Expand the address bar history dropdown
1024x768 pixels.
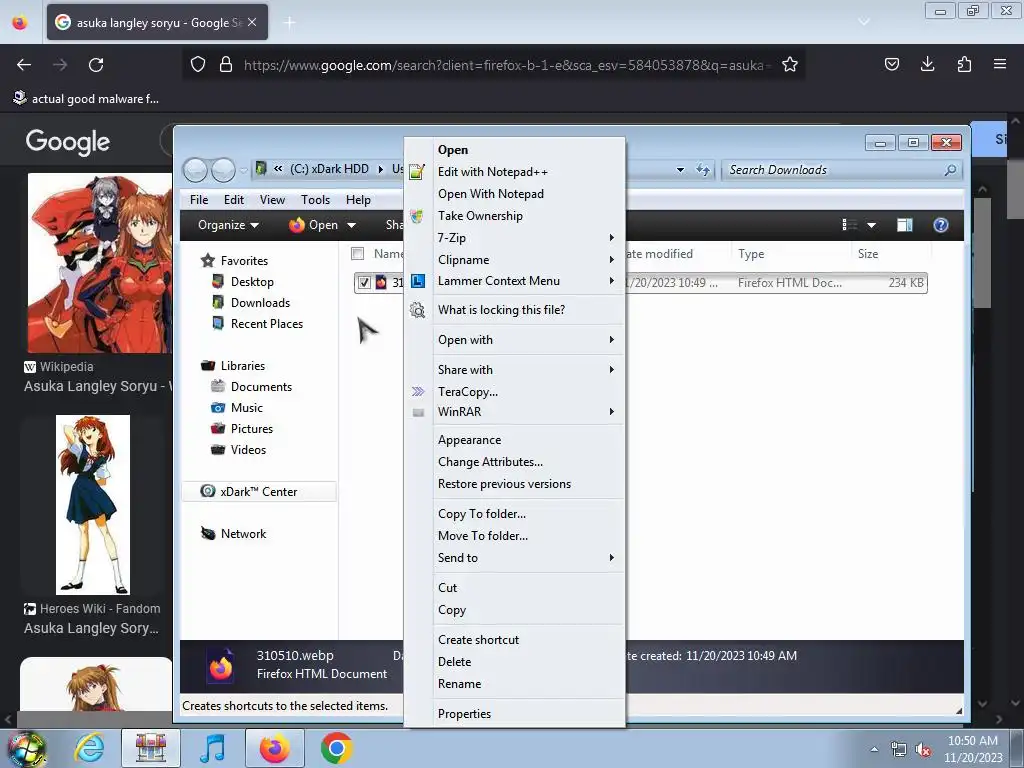click(x=680, y=170)
